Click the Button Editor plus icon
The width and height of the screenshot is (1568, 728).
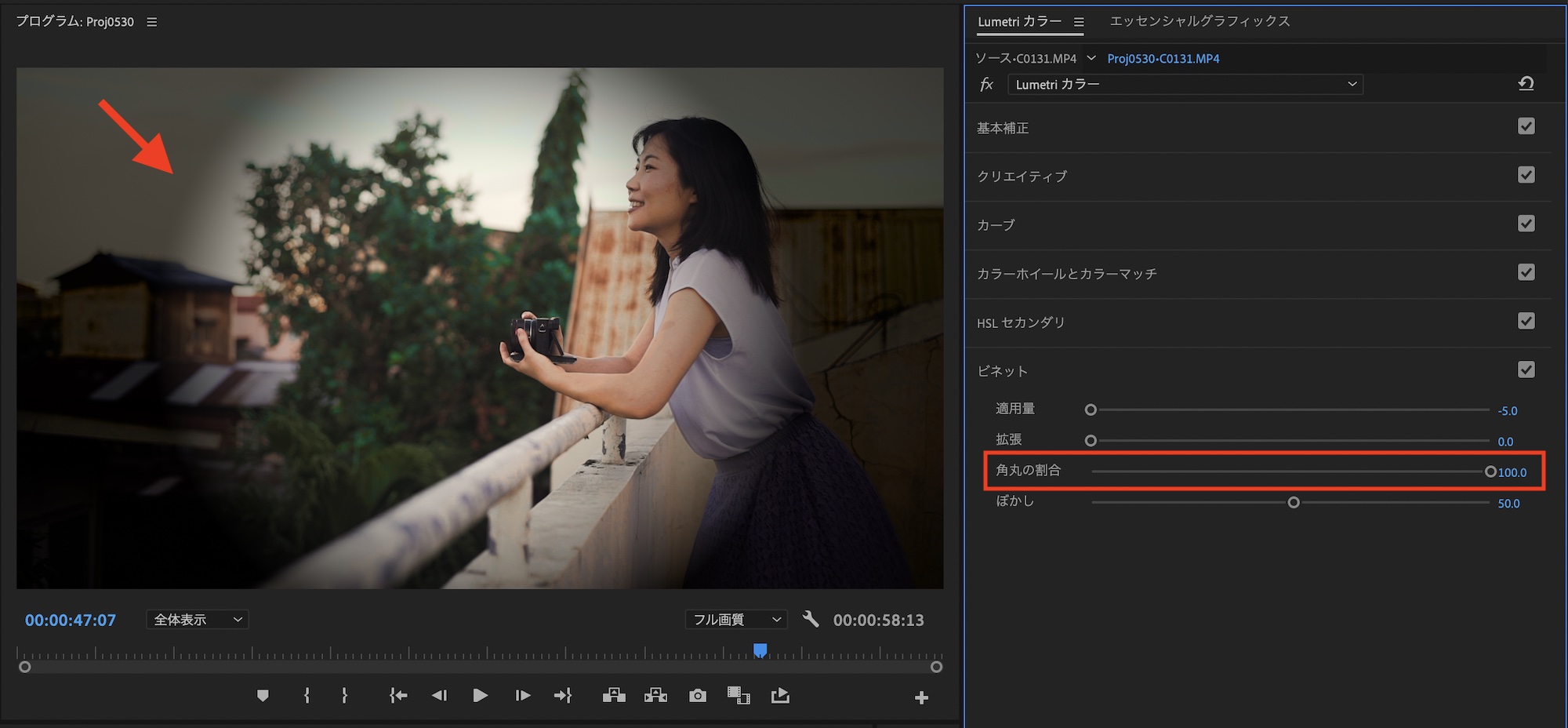pos(921,697)
